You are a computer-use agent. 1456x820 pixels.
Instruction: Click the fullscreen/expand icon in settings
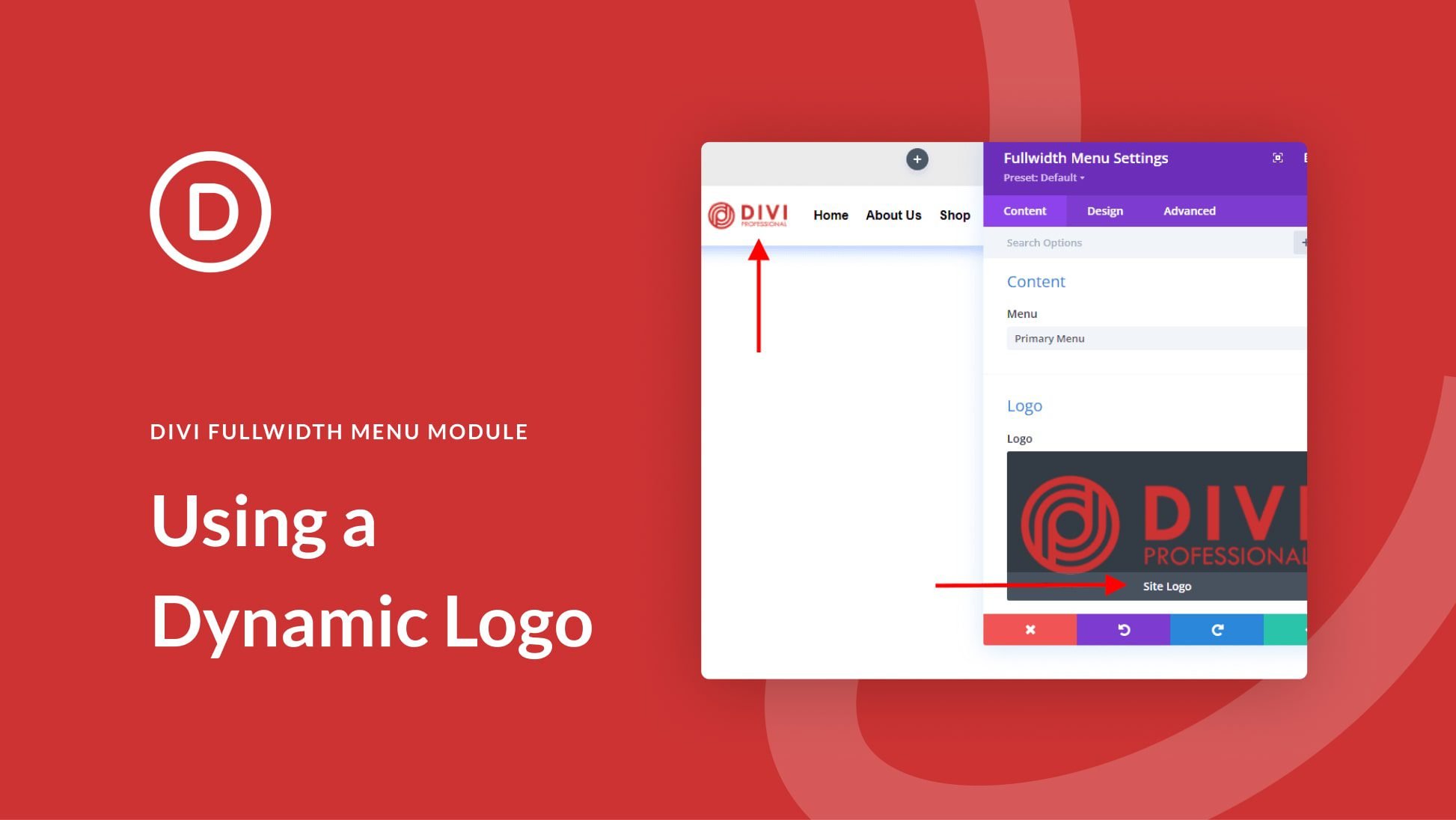click(x=1277, y=157)
